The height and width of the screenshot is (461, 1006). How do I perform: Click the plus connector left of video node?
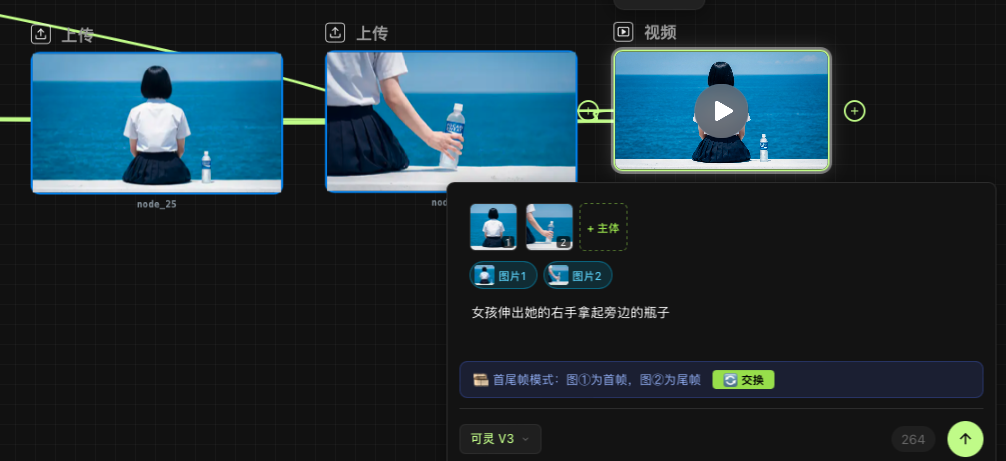tap(588, 111)
